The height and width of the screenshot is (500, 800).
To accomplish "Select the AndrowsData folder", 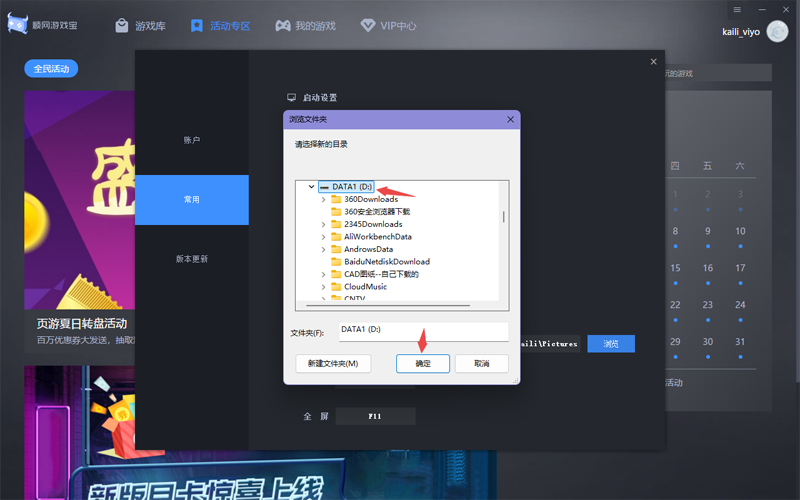I will (x=362, y=249).
